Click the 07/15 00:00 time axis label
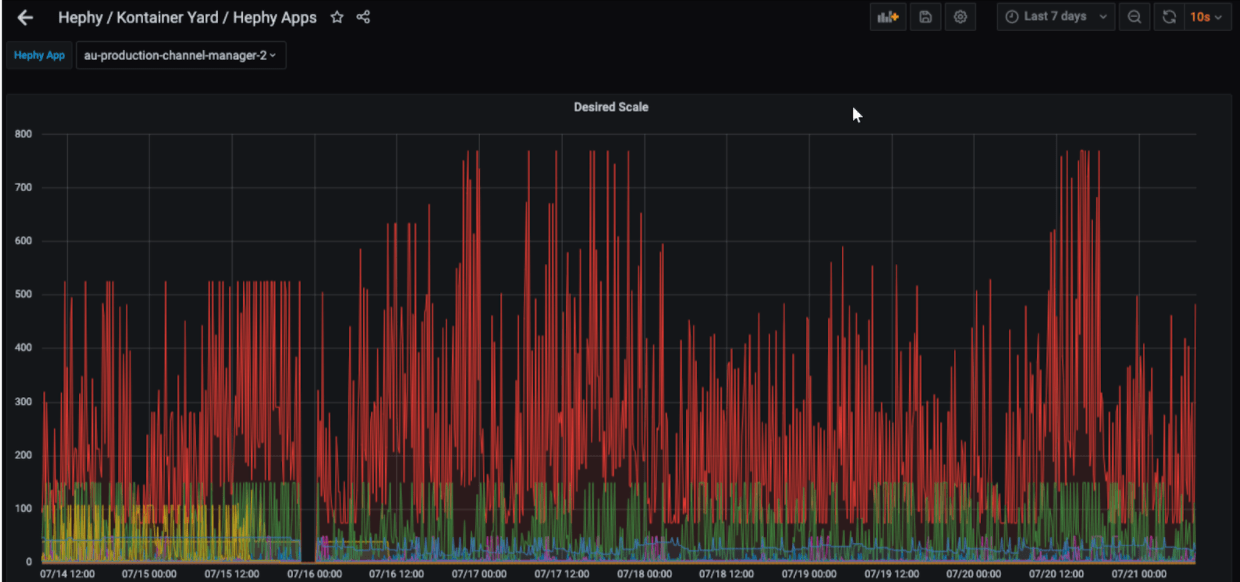This screenshot has height=582, width=1240. [x=150, y=574]
